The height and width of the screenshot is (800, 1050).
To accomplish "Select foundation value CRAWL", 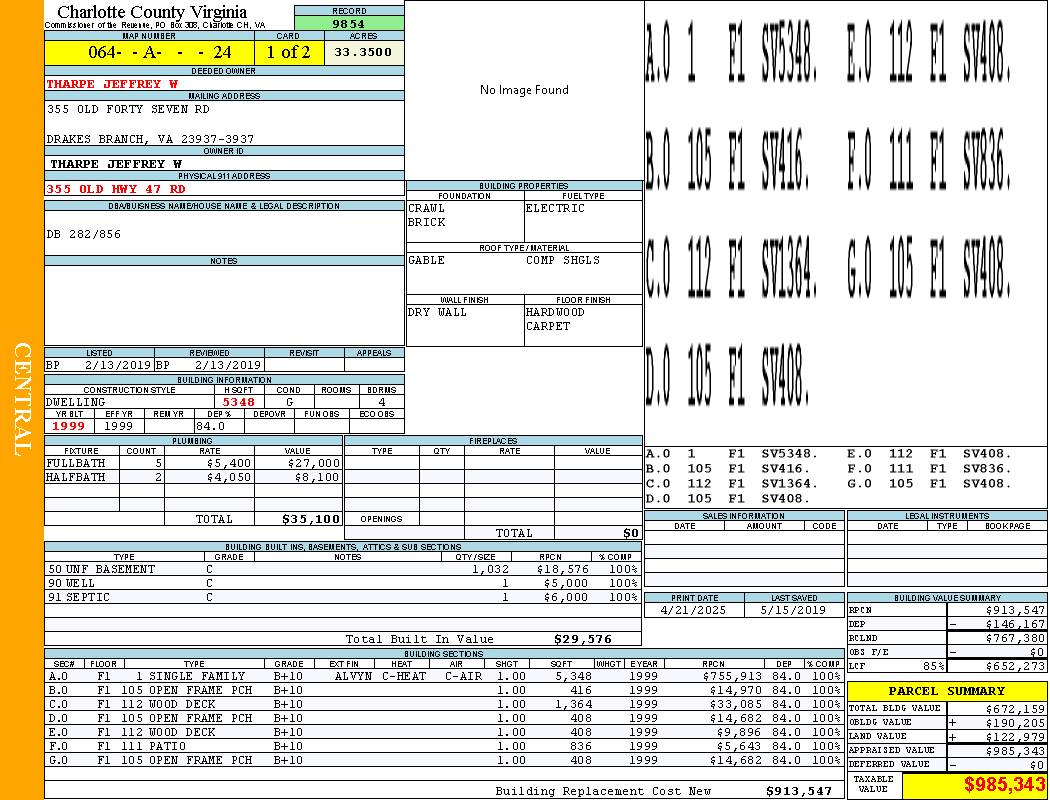I will coord(427,208).
